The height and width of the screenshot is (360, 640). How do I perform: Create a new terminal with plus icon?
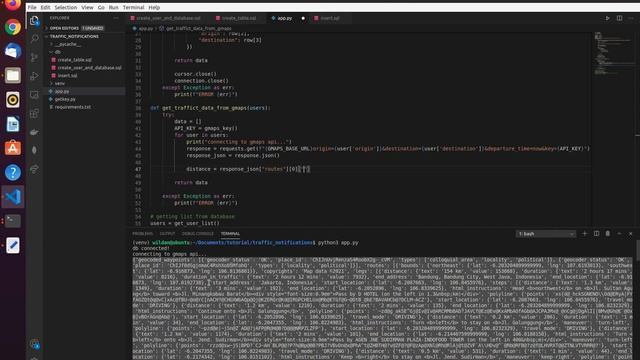coord(584,233)
